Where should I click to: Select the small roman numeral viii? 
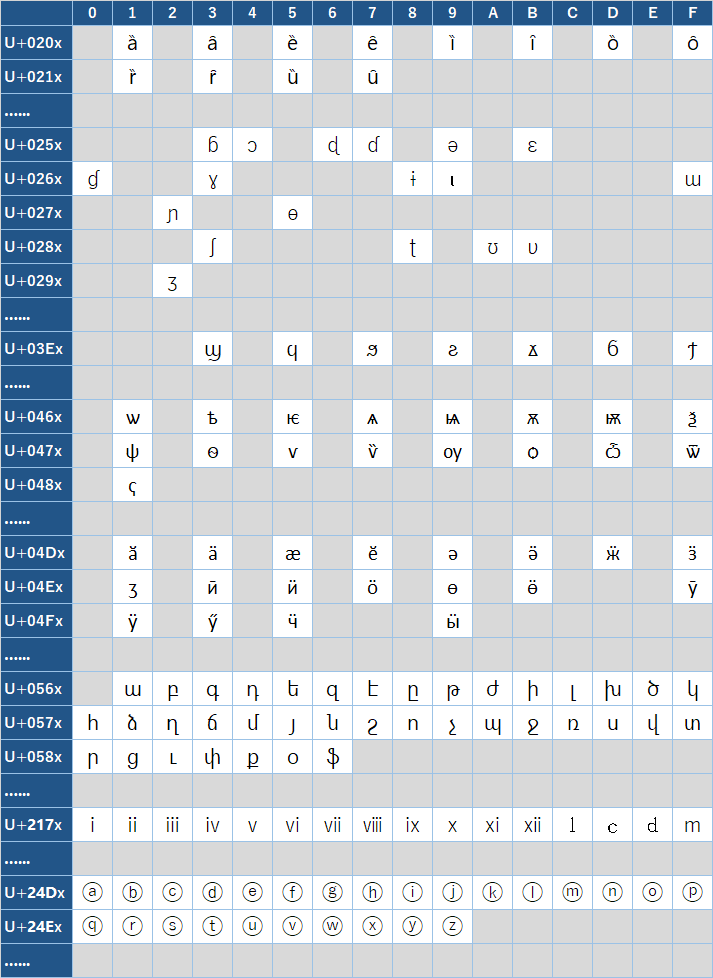pyautogui.click(x=372, y=825)
